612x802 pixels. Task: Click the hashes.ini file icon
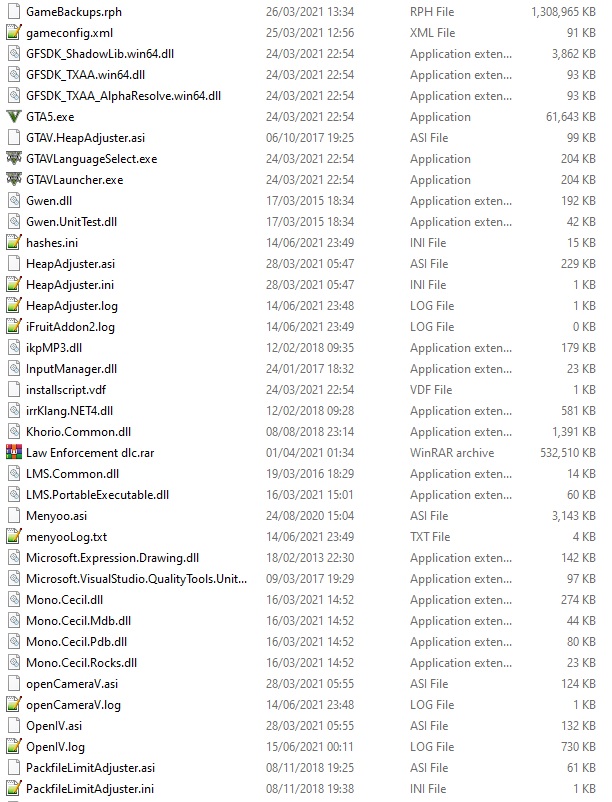pyautogui.click(x=14, y=242)
